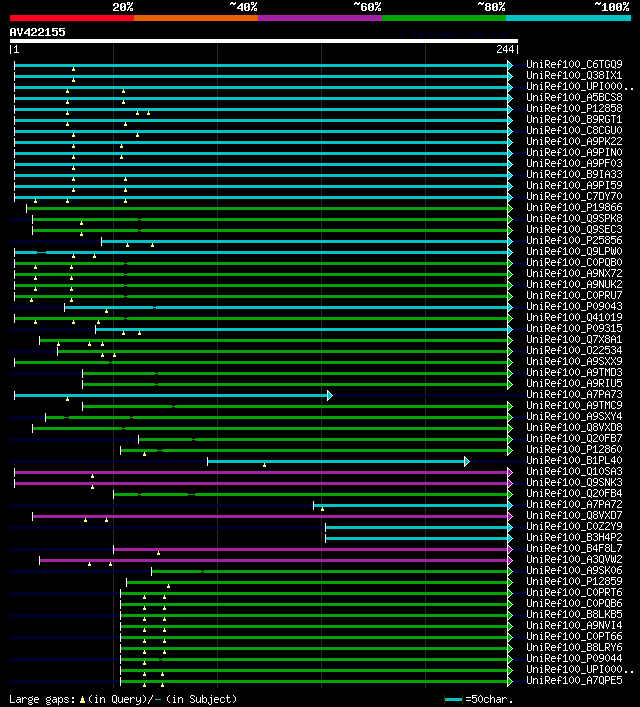Screen dimensions: 640x707
Task: Click the UniRef100_C6TGQ9 label
Action: [x=574, y=64]
